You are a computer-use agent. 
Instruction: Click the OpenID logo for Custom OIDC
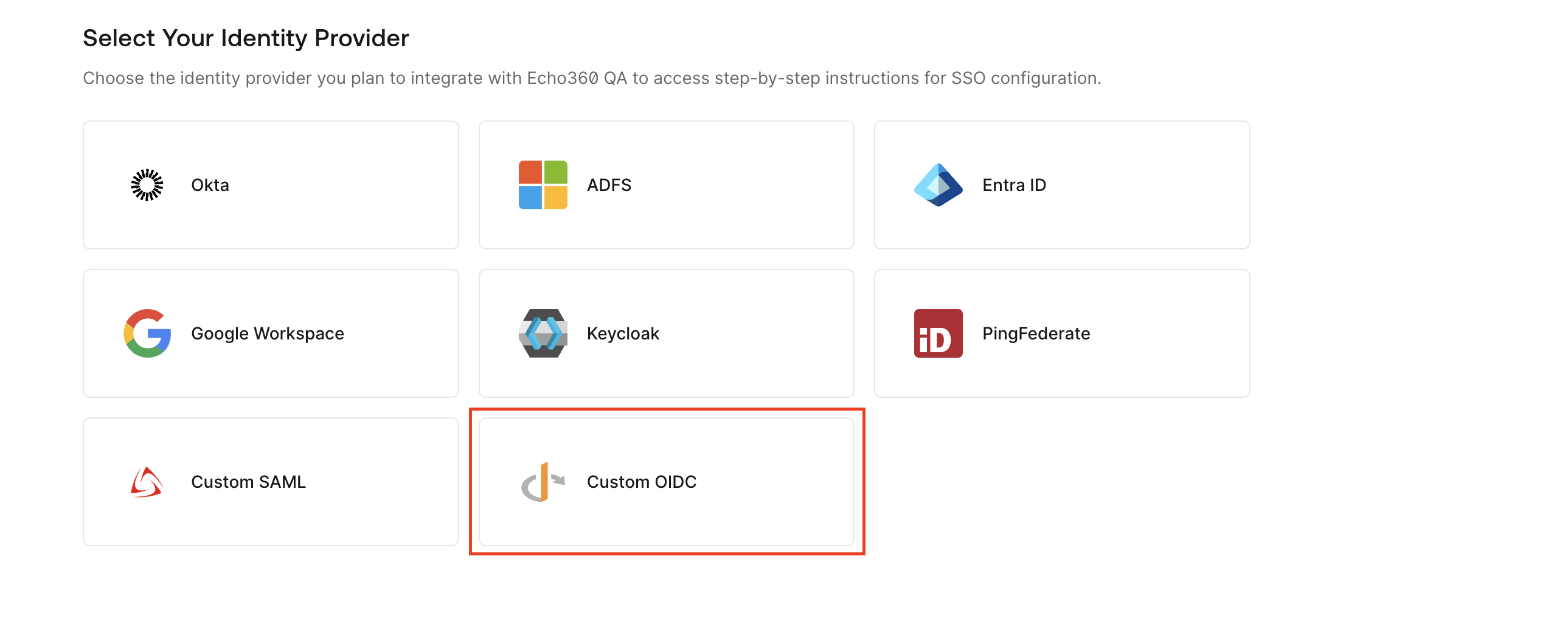point(543,482)
